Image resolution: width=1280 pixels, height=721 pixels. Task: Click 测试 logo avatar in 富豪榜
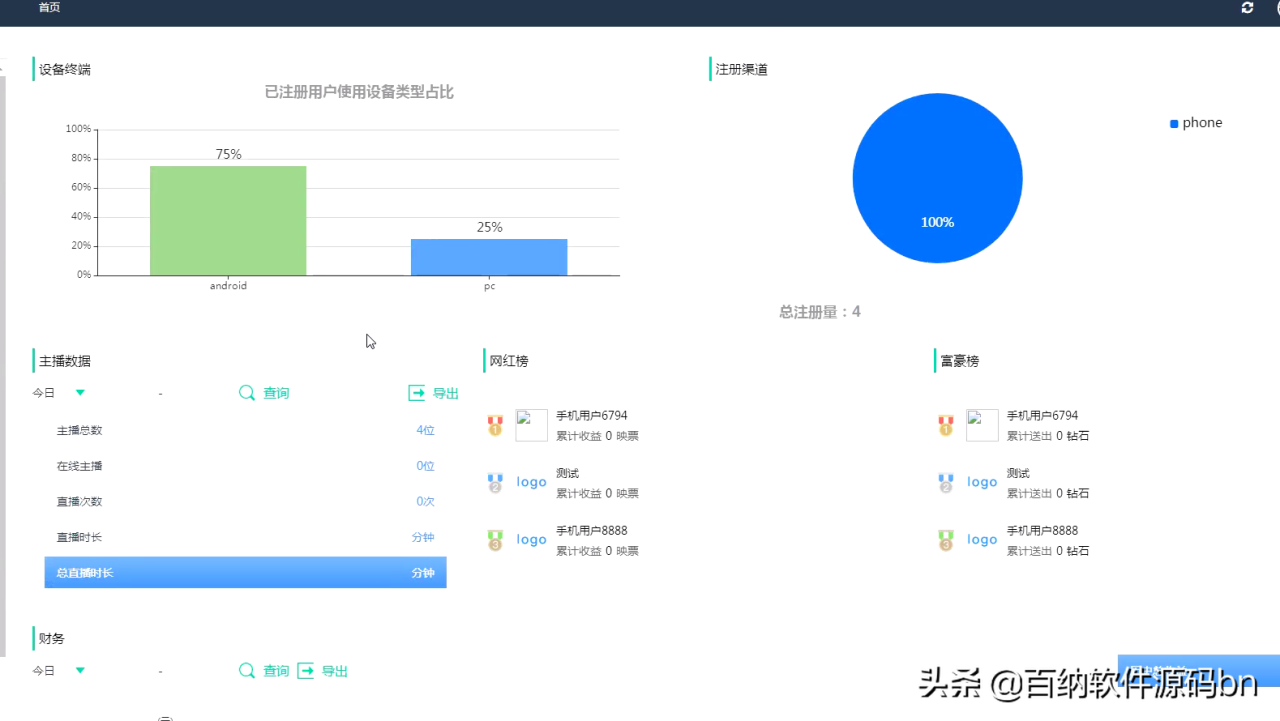(x=982, y=482)
